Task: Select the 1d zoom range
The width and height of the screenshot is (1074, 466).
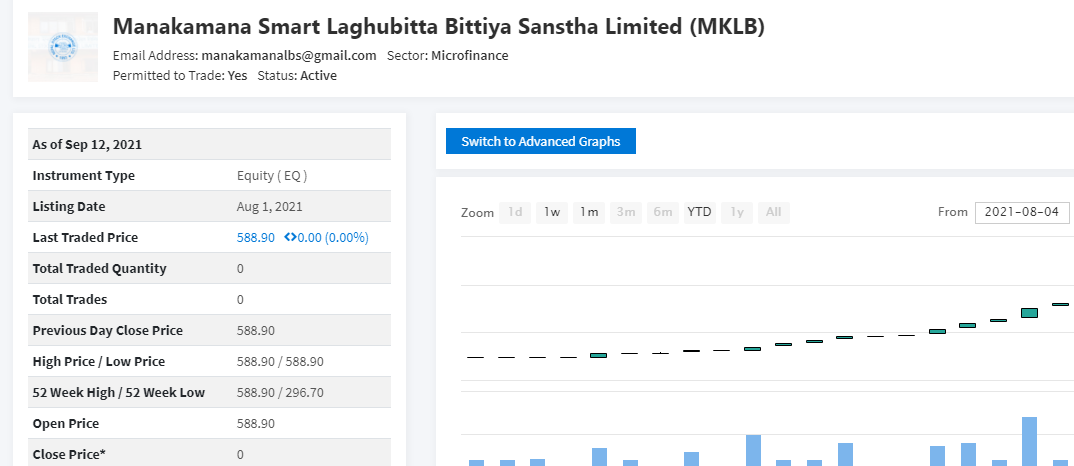Action: 515,212
